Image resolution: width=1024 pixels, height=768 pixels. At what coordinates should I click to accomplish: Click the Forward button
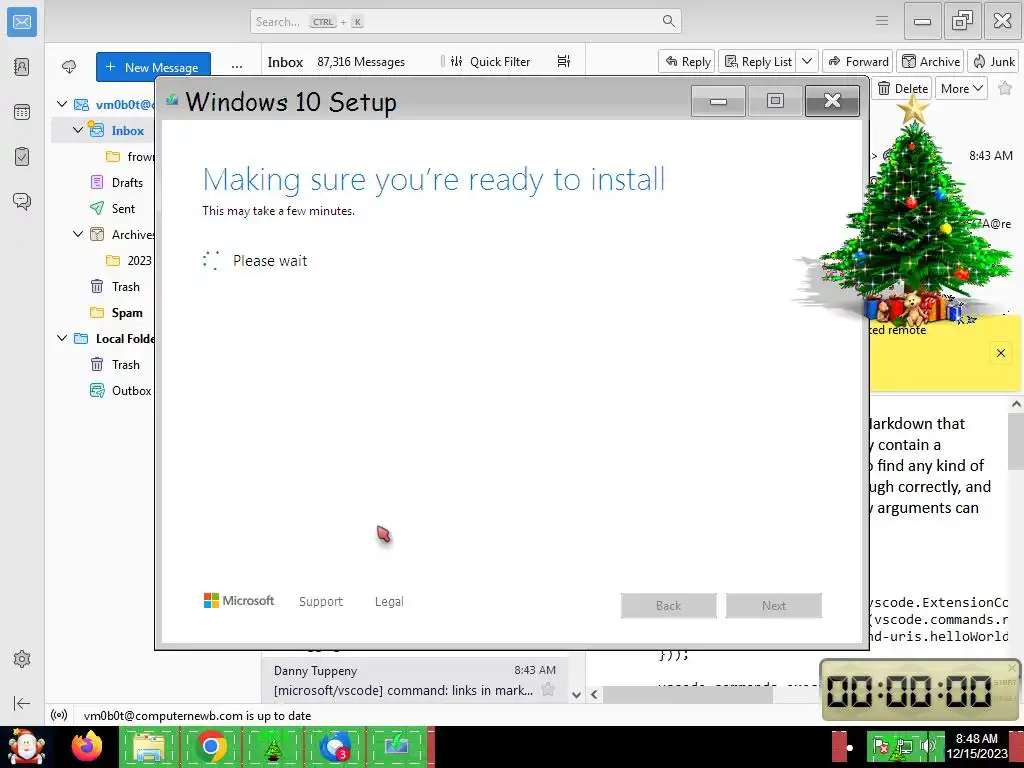click(857, 61)
